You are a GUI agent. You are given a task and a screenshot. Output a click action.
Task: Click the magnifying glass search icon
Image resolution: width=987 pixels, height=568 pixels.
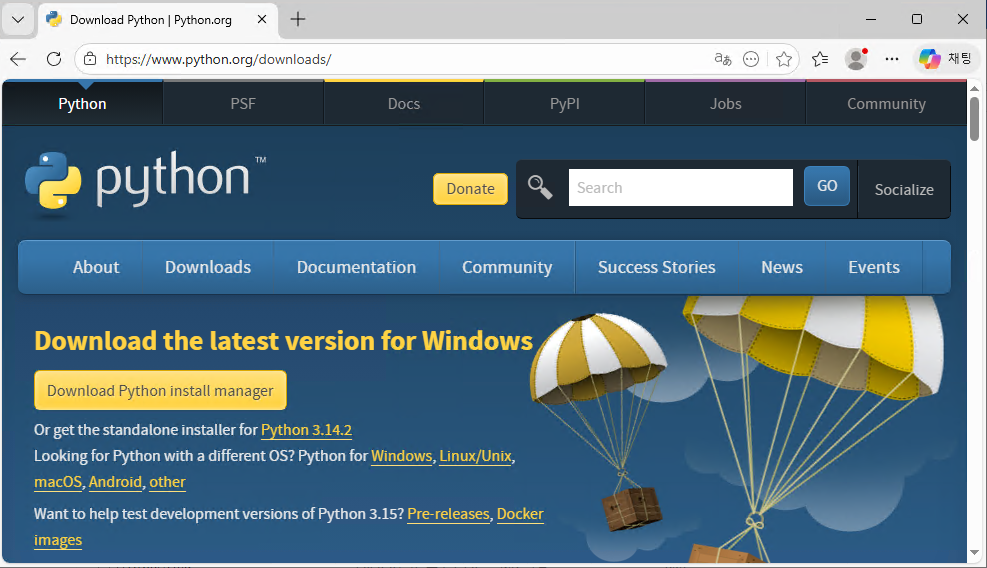(x=540, y=187)
